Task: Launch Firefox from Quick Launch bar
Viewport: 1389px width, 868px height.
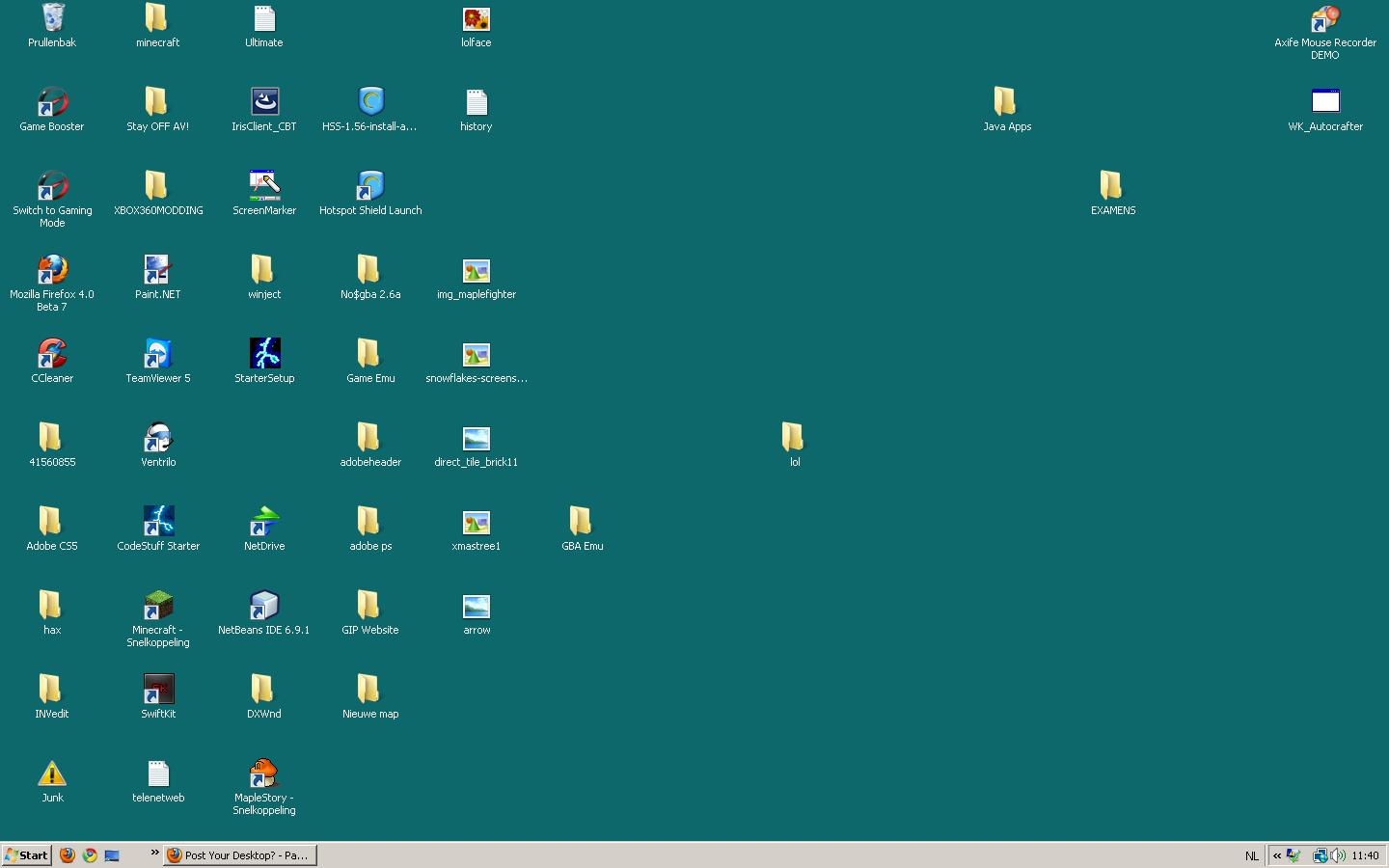Action: pyautogui.click(x=68, y=855)
